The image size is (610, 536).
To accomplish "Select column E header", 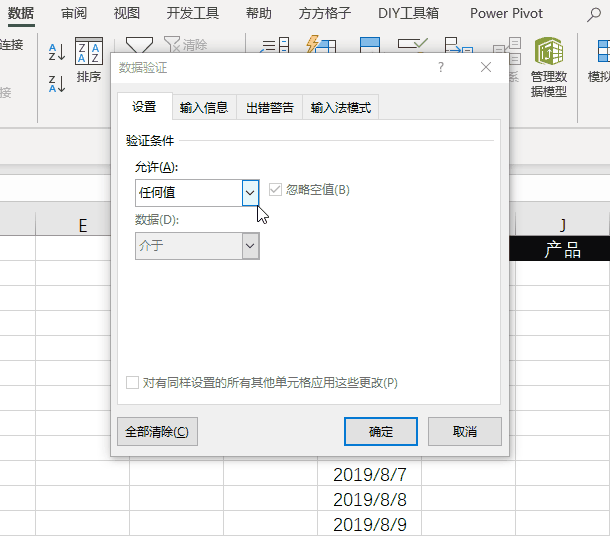I will coord(73,226).
